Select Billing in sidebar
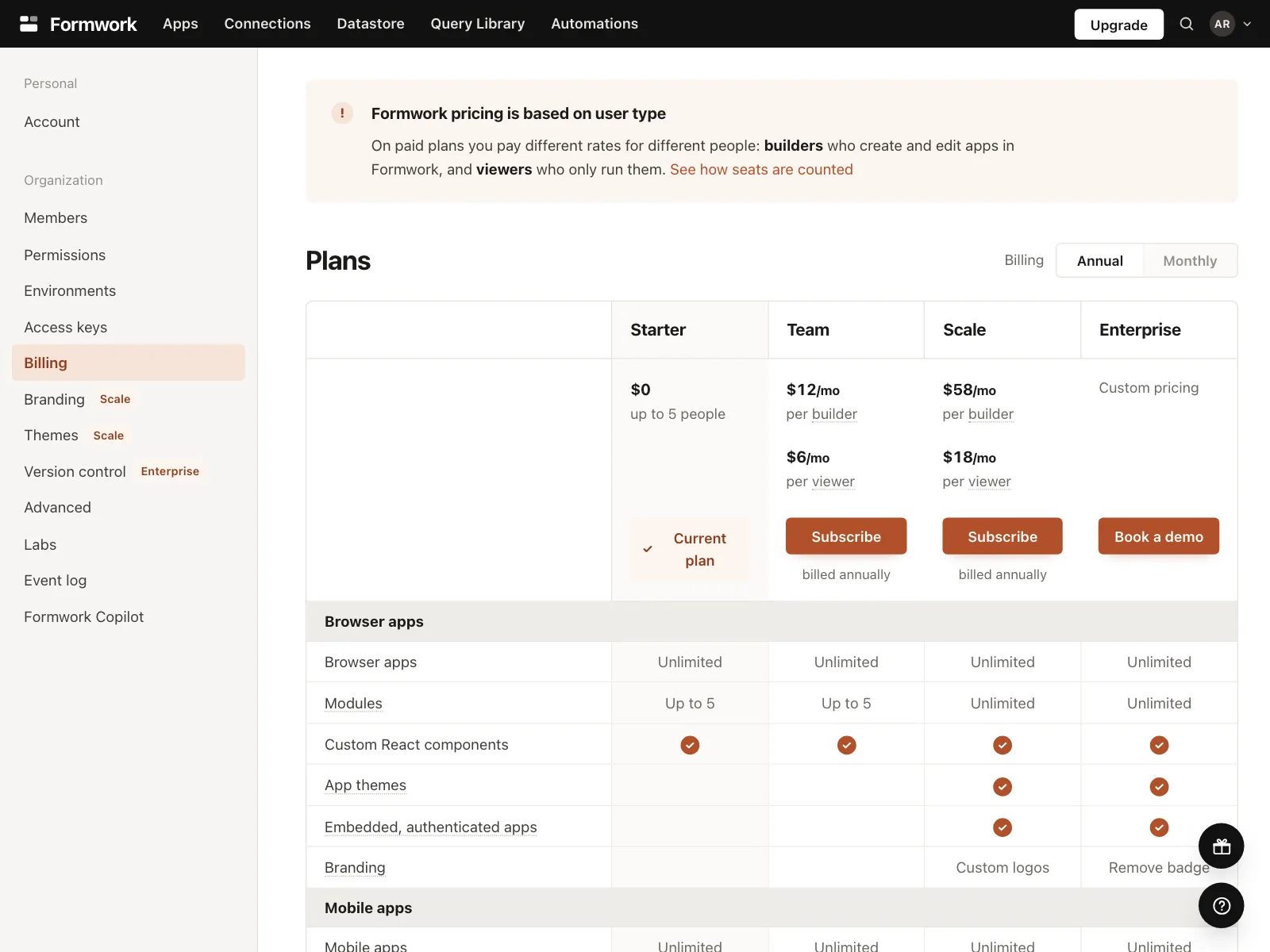 [129, 363]
